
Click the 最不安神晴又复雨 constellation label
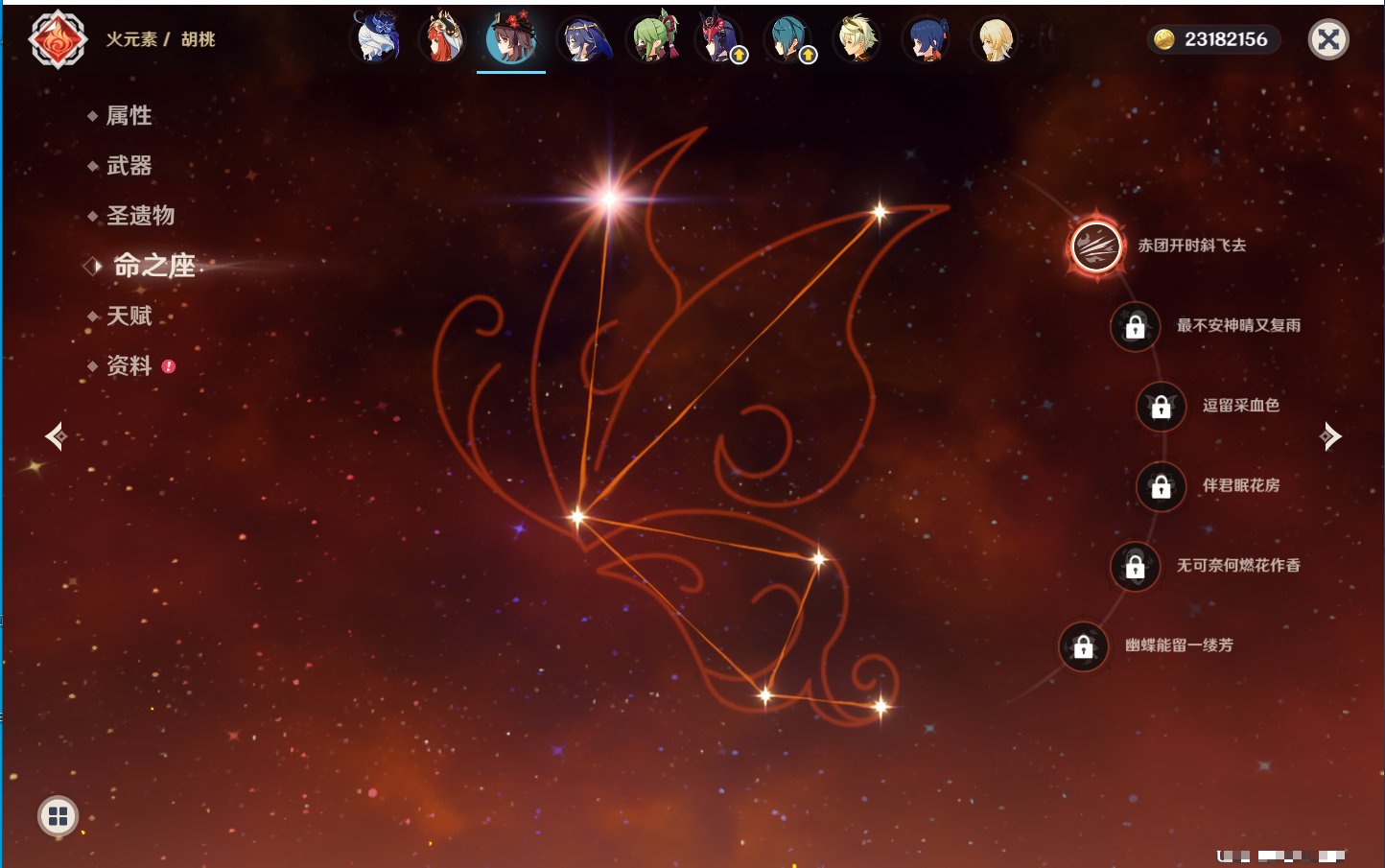click(x=1238, y=325)
